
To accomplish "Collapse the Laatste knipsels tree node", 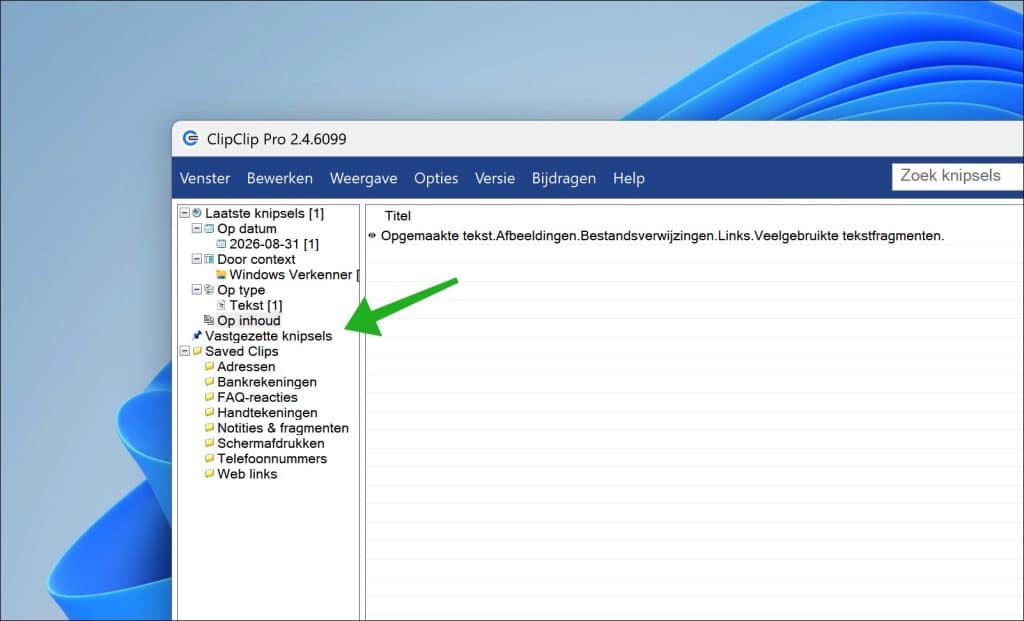I will point(185,213).
